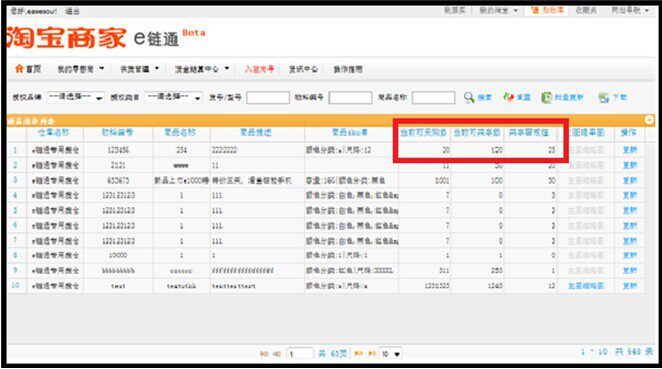Jump to the last page of results
This screenshot has height=369, width=662.
372,353
